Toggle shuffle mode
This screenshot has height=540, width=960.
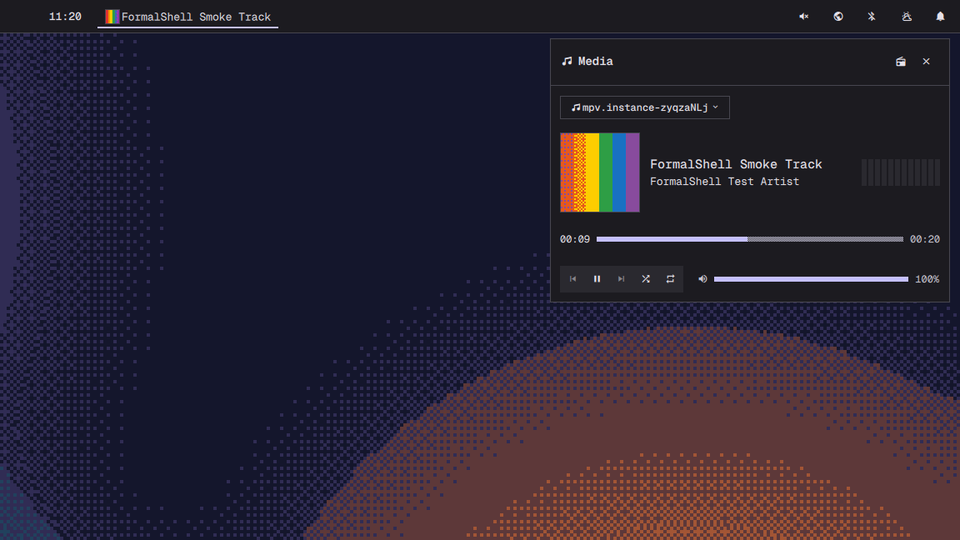pos(646,279)
